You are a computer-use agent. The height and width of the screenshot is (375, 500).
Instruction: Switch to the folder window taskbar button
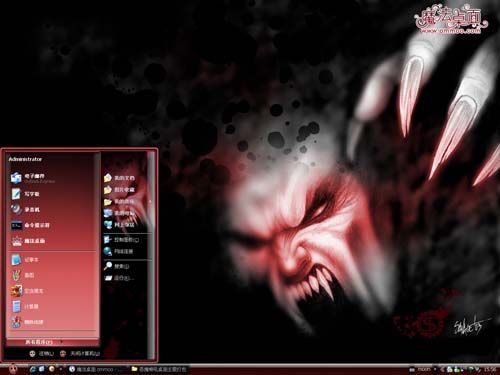(x=160, y=369)
